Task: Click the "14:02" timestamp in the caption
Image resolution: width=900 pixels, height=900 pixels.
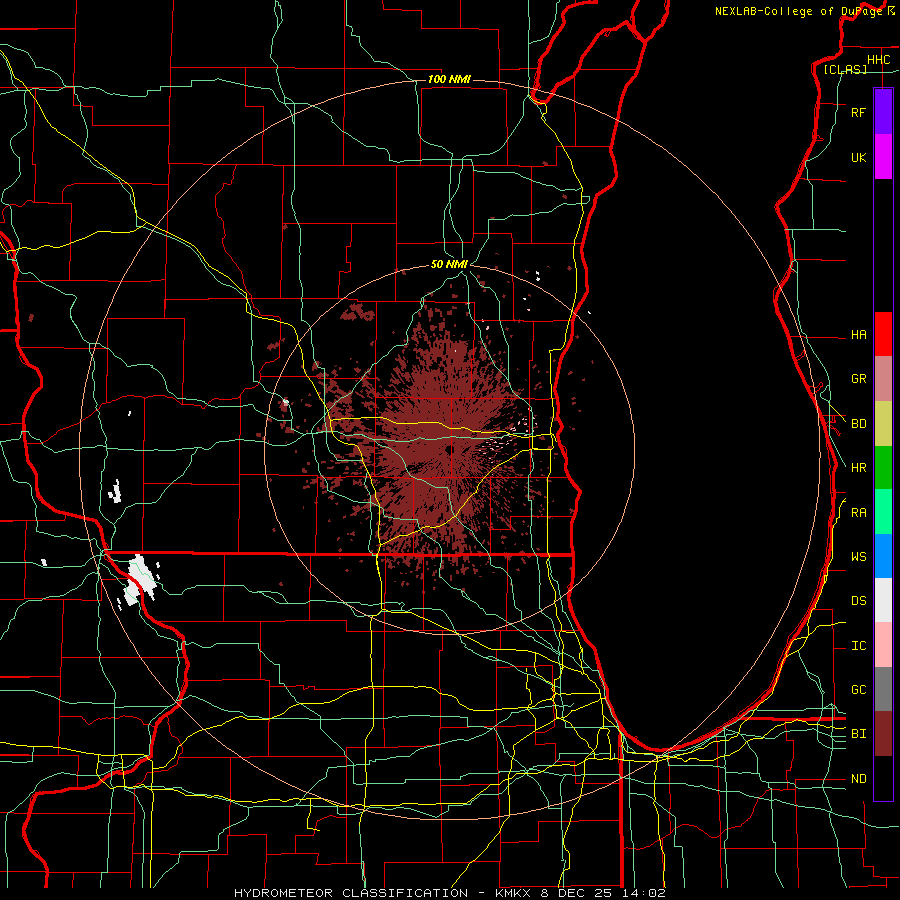Action: tap(645, 893)
